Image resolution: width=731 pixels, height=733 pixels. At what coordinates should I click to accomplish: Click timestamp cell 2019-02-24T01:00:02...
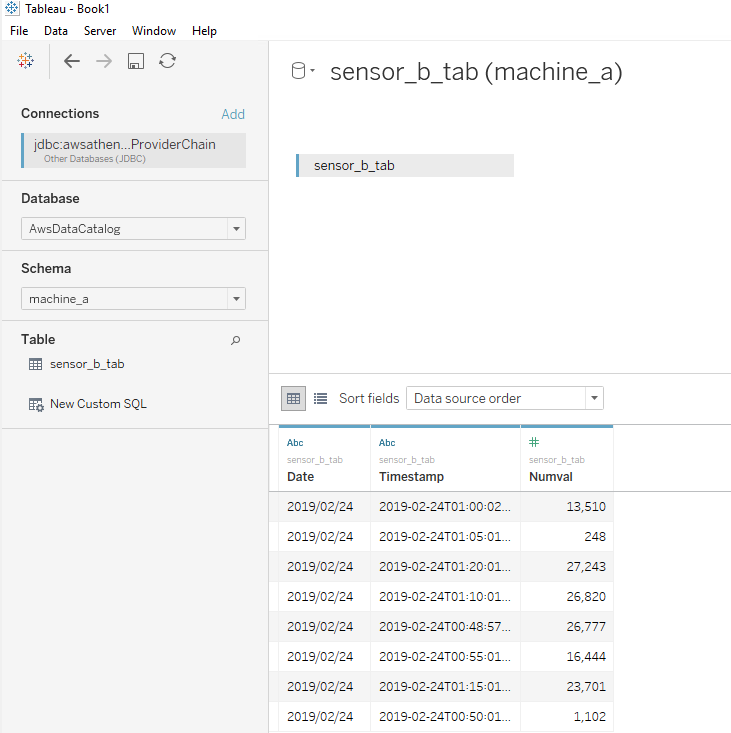445,507
